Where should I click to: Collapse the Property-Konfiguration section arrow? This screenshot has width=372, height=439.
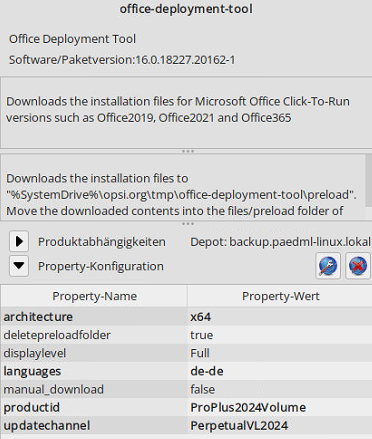coord(19,266)
